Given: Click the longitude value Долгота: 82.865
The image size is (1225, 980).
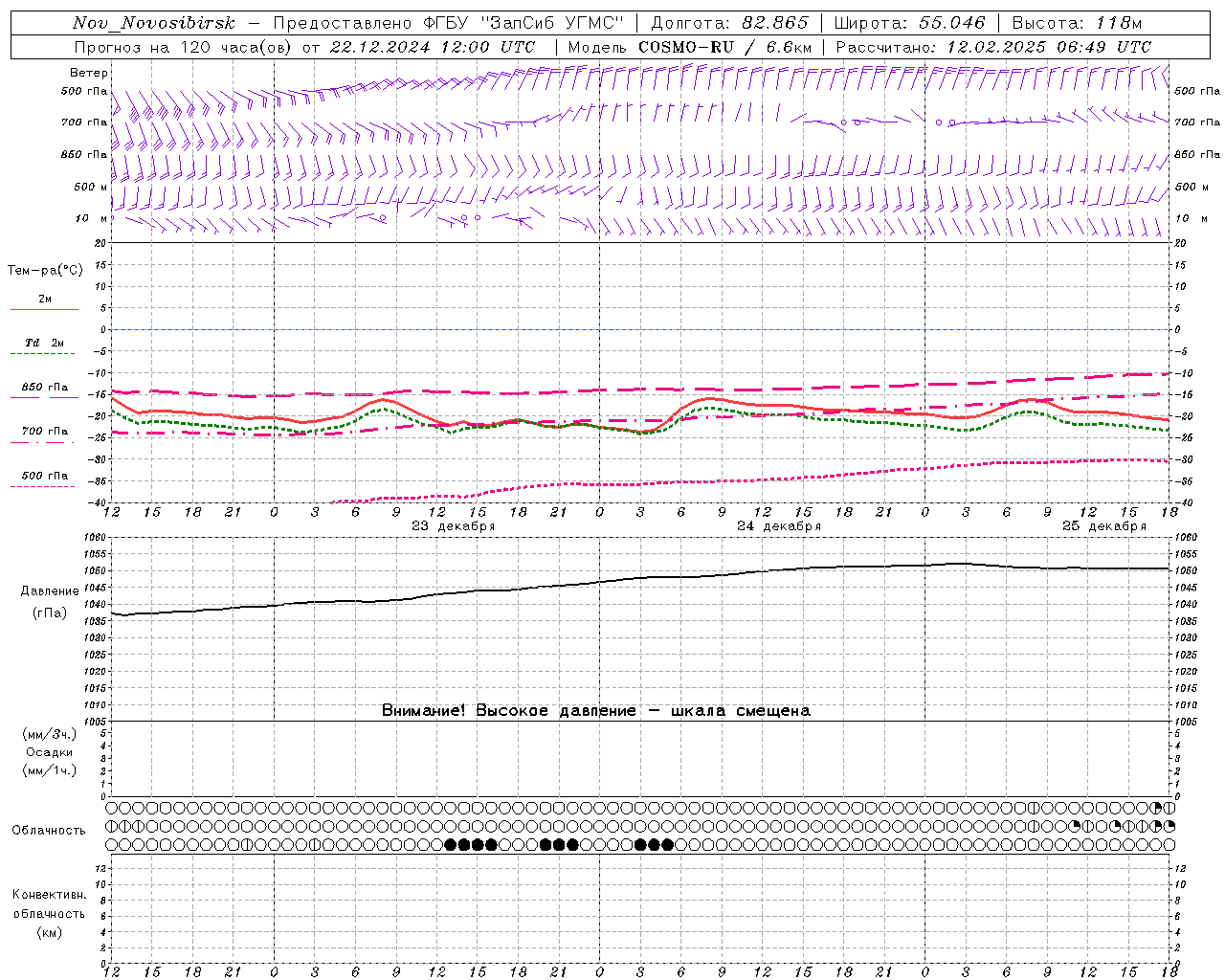Looking at the screenshot, I should (x=729, y=23).
